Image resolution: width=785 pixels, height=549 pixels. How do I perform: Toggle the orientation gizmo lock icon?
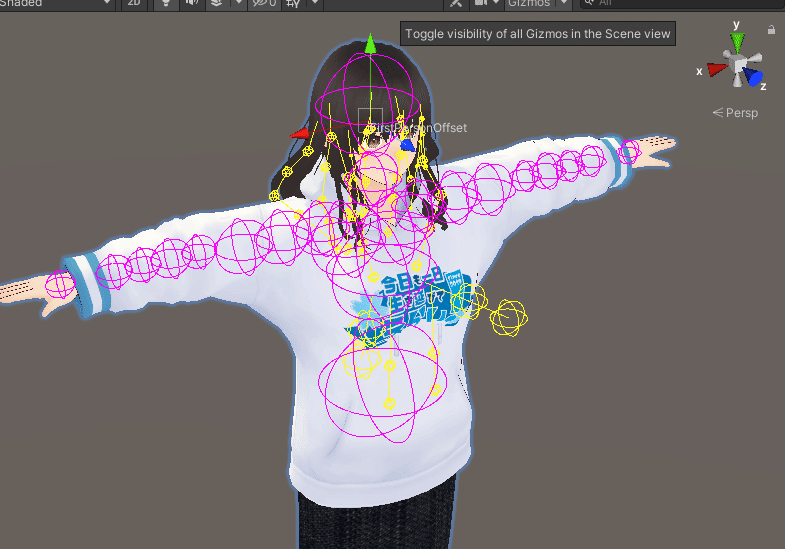[771, 30]
